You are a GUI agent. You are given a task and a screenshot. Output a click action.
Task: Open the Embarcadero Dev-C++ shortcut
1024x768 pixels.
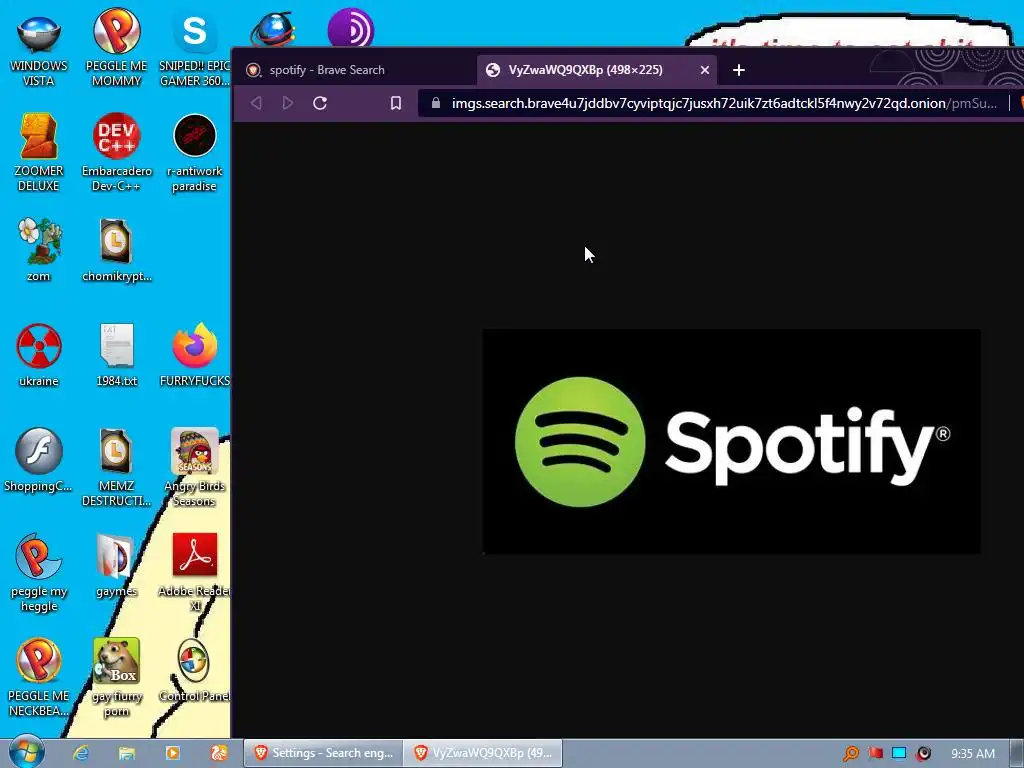[x=116, y=153]
